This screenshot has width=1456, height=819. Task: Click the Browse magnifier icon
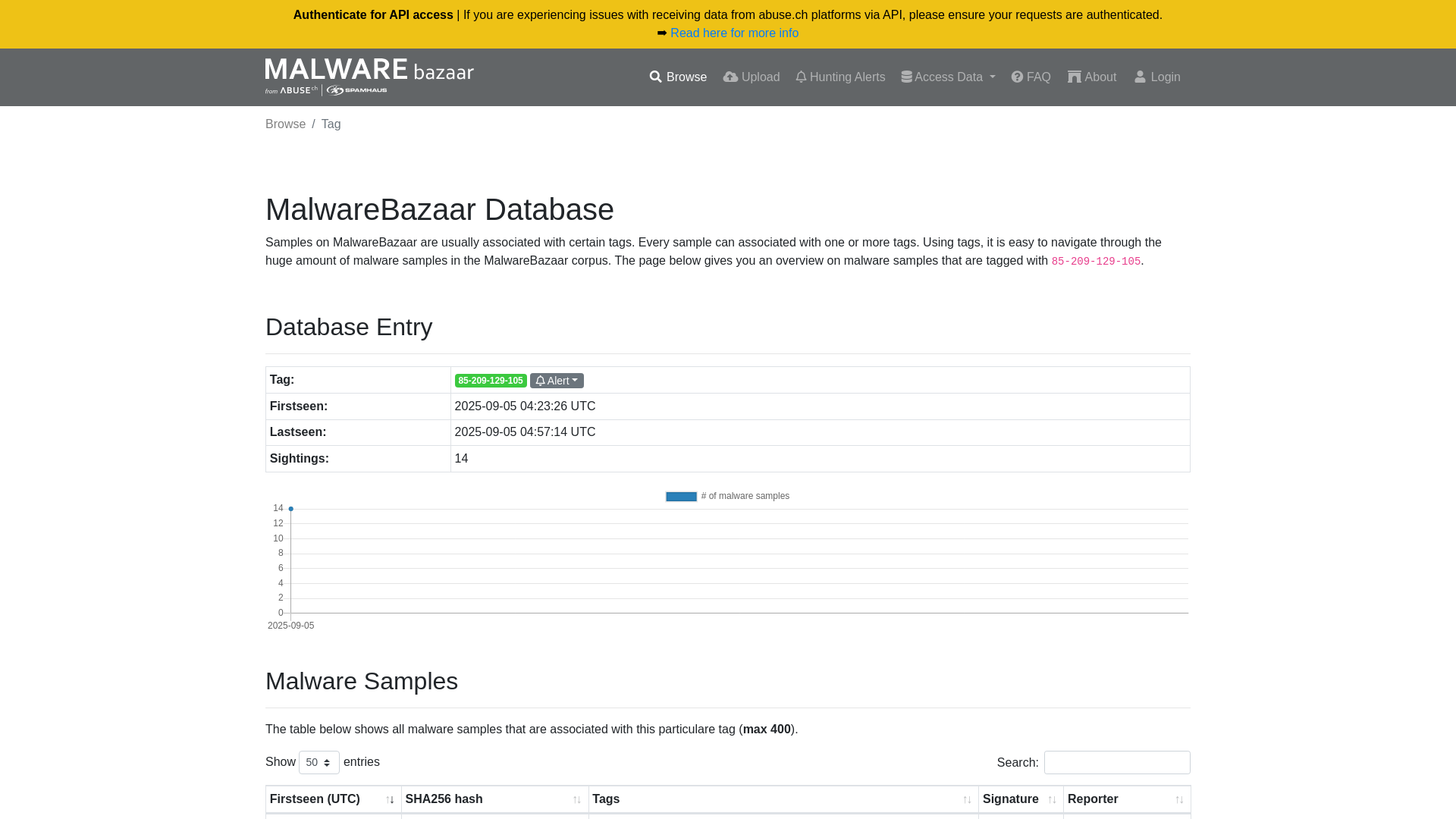tap(656, 77)
